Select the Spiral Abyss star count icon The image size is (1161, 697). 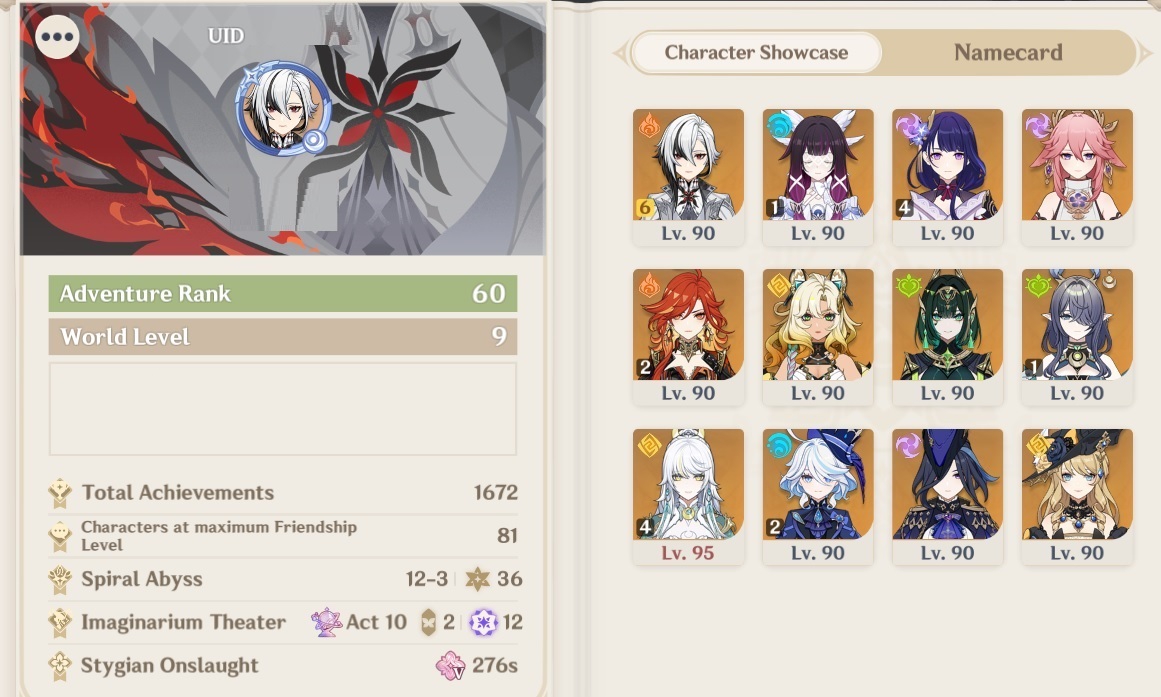478,579
